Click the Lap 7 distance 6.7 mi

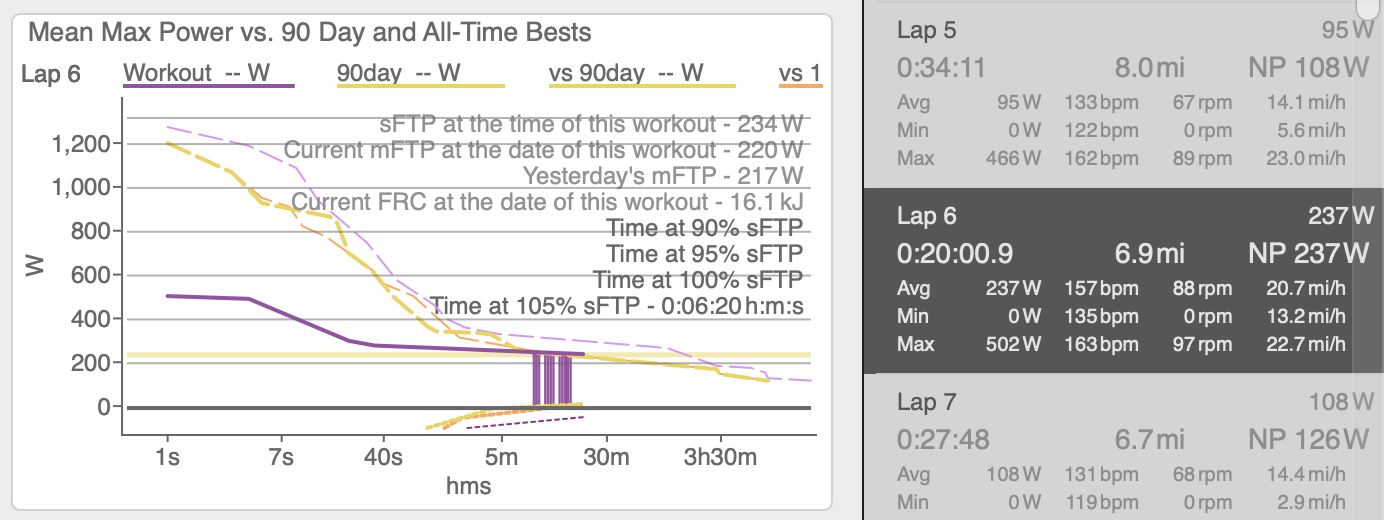[x=1149, y=439]
